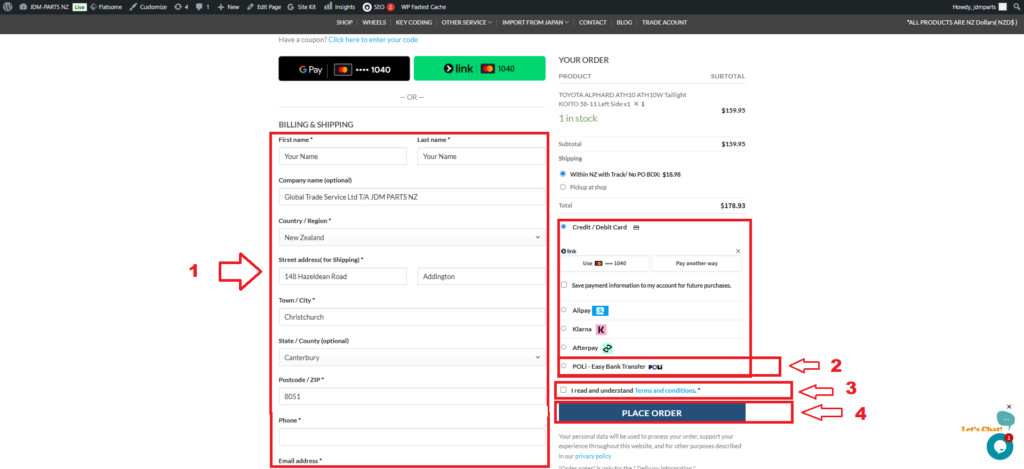Select Within NZ with Track shipping
Screen dimensions: 1024x469
[563, 174]
